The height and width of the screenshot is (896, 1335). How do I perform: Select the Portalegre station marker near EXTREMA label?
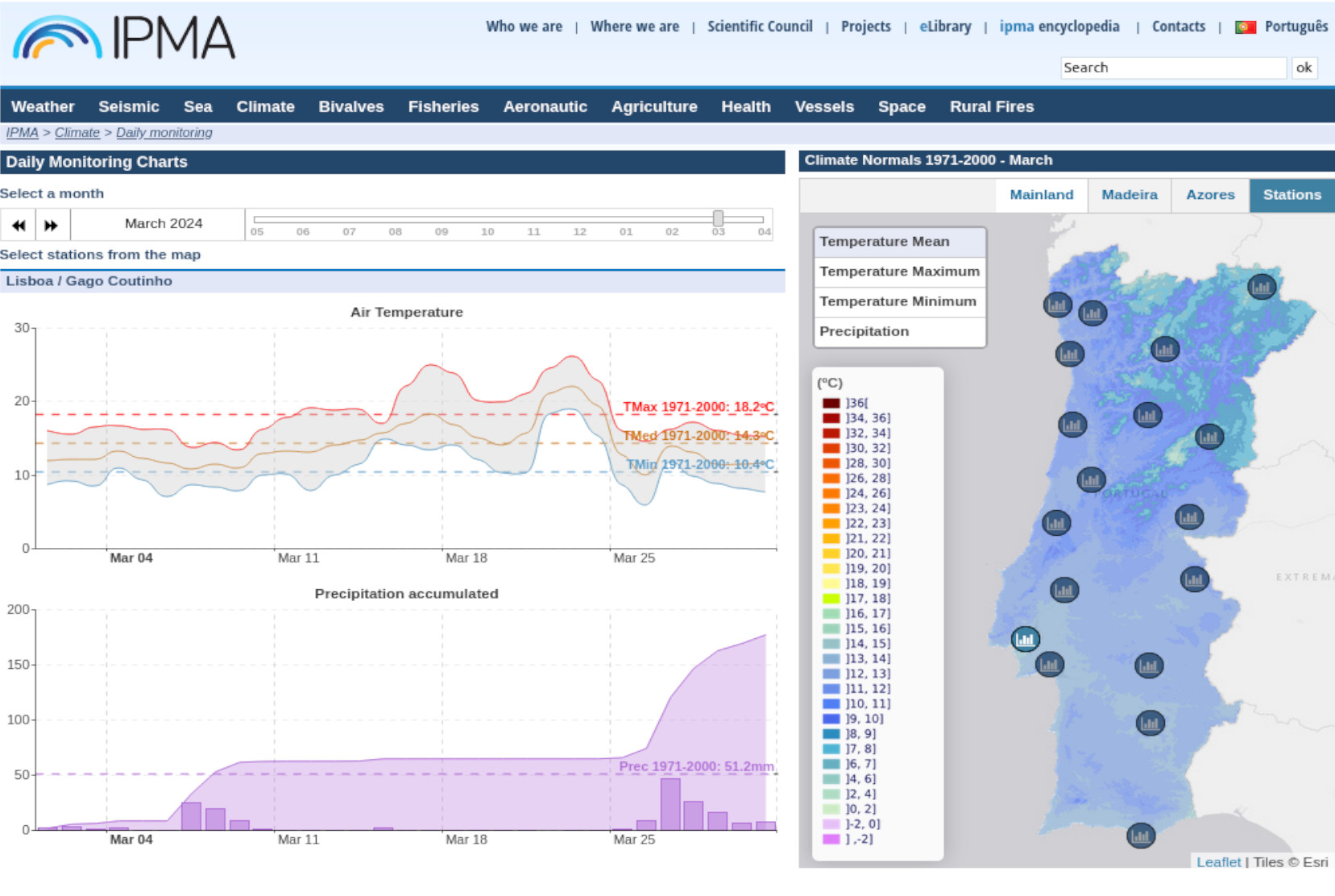1194,578
